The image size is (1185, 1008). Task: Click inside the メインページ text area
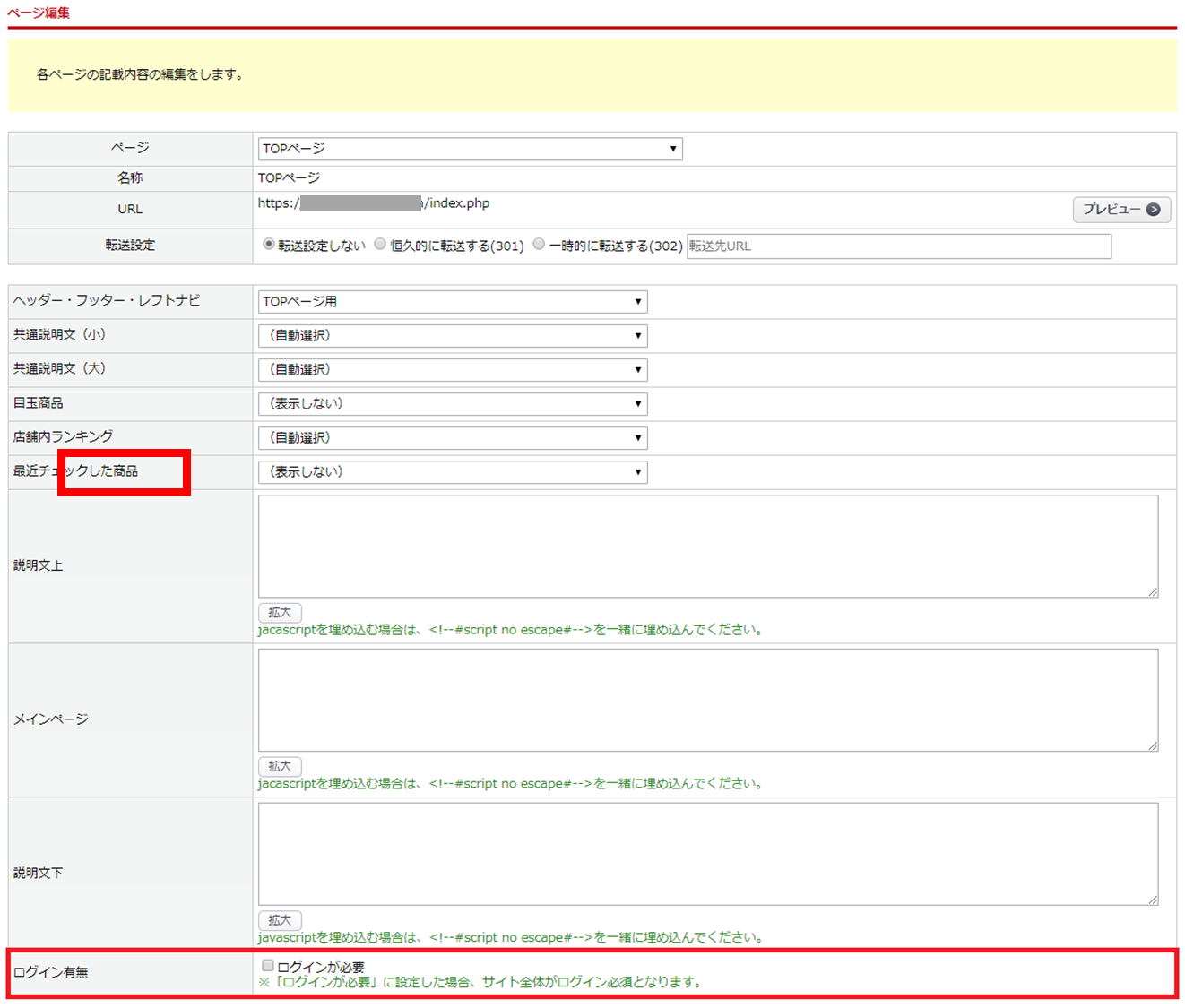pyautogui.click(x=707, y=700)
